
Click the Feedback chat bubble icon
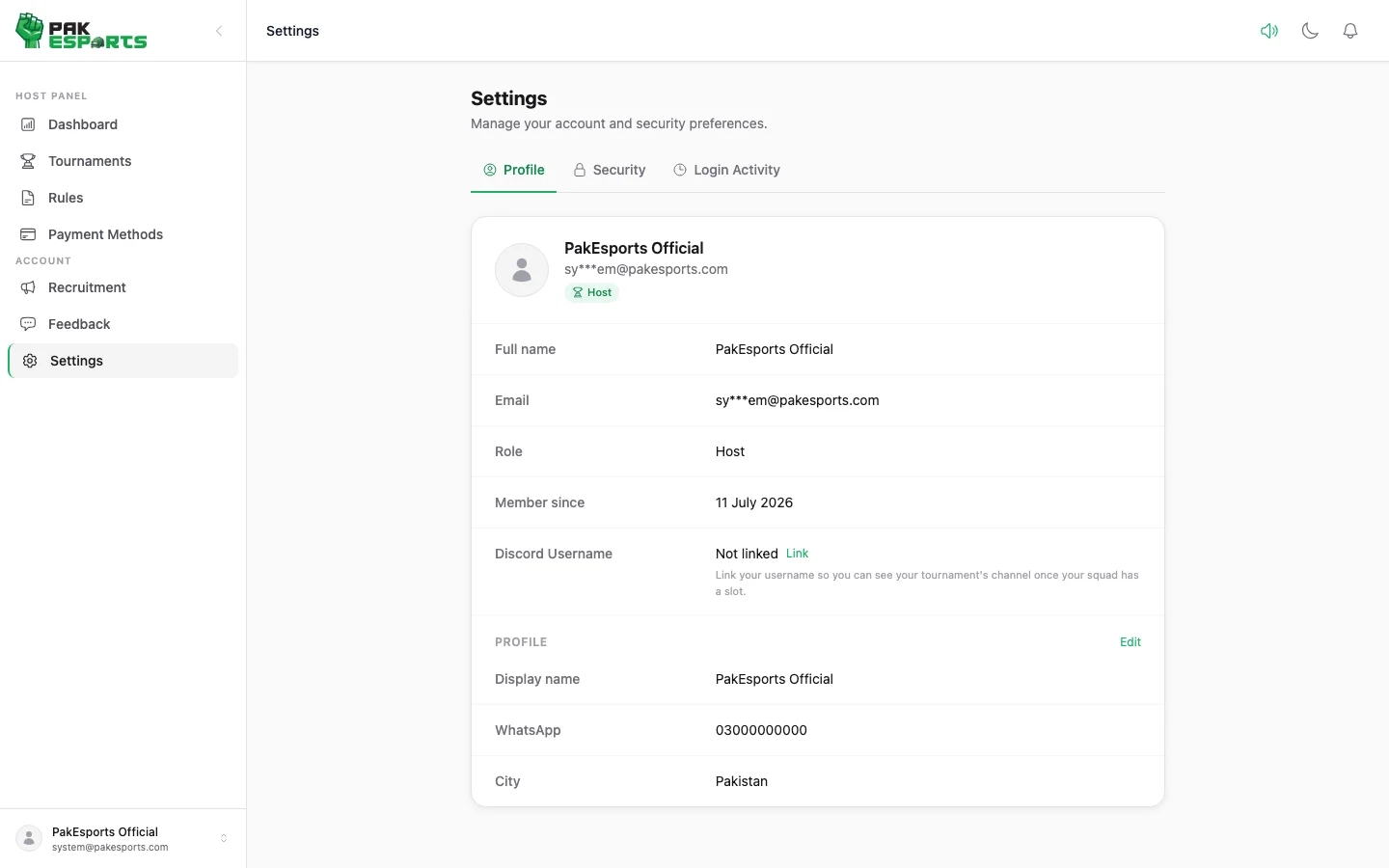28,324
